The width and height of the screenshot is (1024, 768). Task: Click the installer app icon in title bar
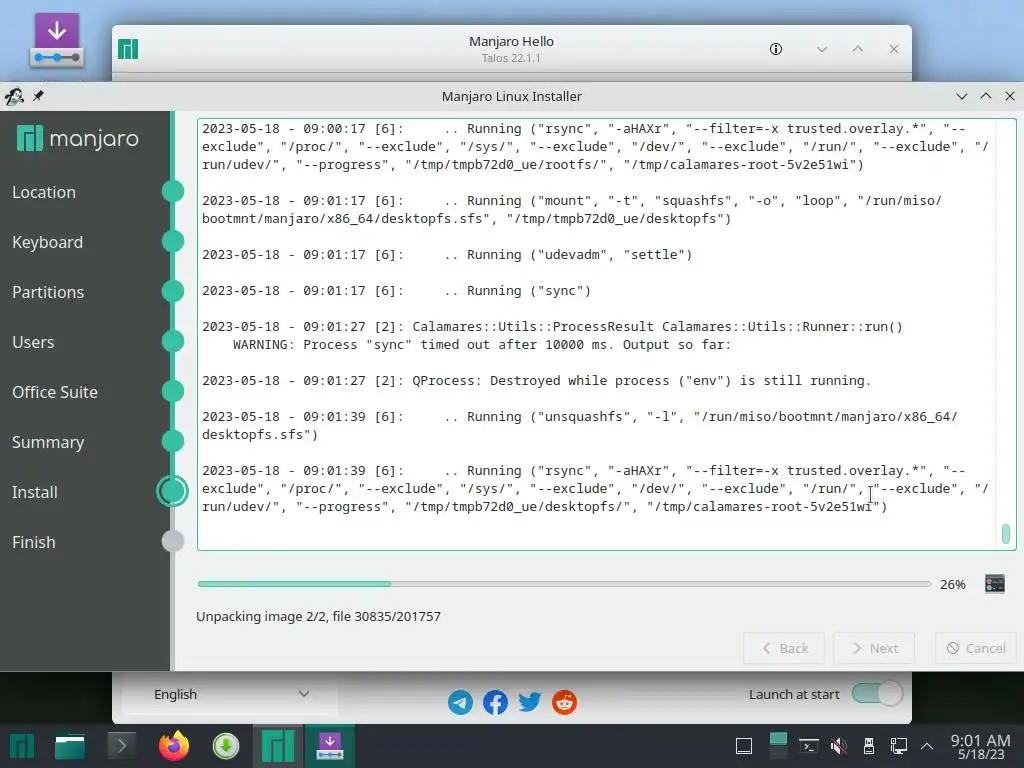tap(14, 96)
